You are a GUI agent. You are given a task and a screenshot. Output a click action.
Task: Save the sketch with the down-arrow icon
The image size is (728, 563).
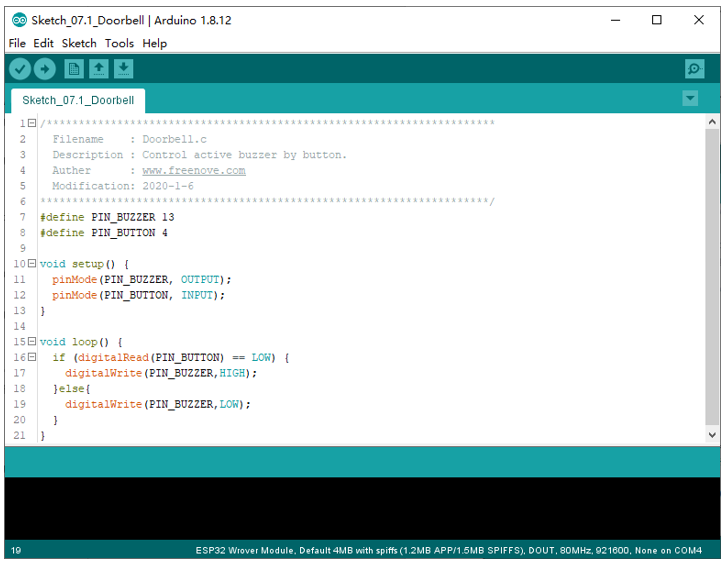pyautogui.click(x=124, y=69)
